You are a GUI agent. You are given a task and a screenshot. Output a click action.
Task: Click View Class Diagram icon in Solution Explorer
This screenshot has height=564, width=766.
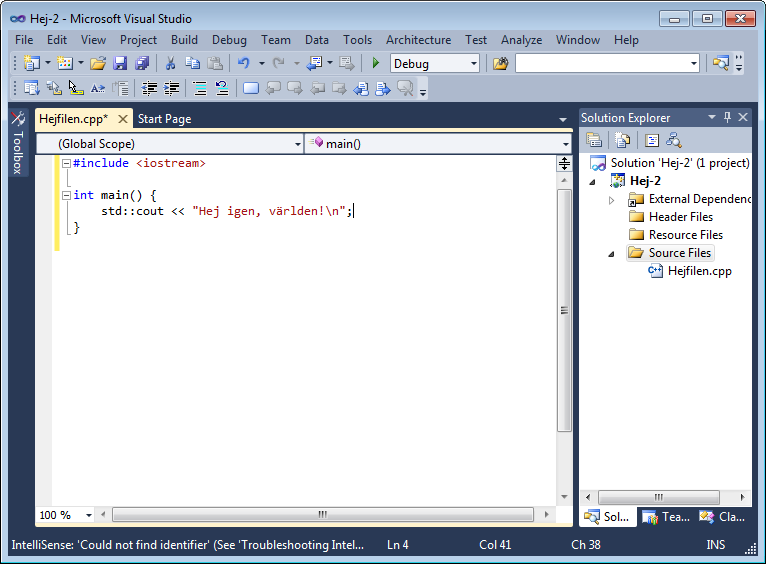(674, 140)
